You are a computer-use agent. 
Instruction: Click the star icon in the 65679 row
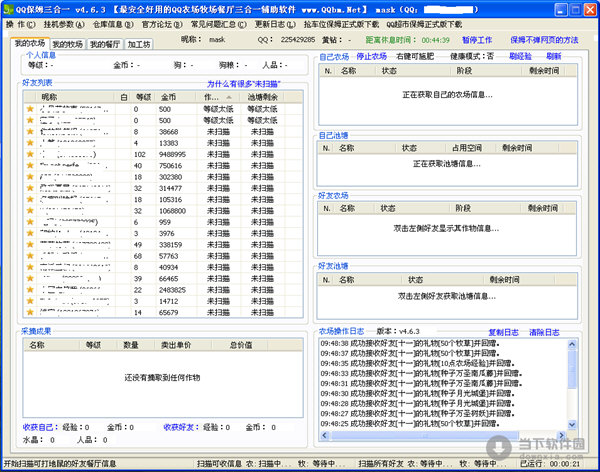coord(30,312)
